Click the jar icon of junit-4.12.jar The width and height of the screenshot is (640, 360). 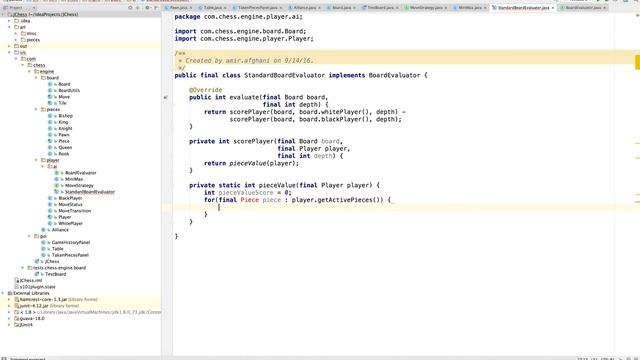click(17, 306)
